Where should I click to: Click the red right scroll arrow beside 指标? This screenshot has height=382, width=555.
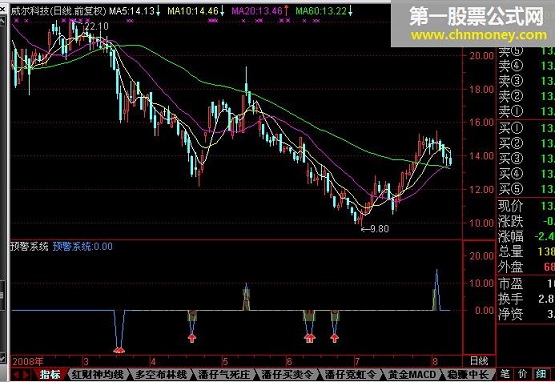(26, 374)
